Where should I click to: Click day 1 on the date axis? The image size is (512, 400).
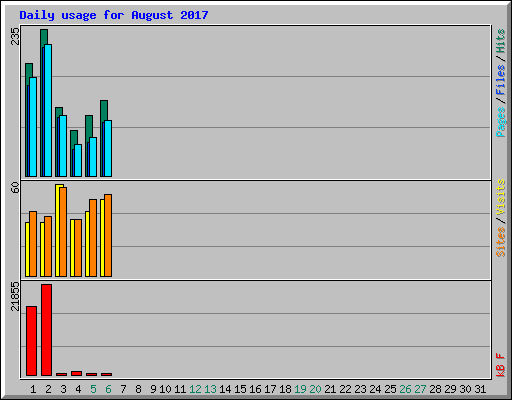click(33, 389)
